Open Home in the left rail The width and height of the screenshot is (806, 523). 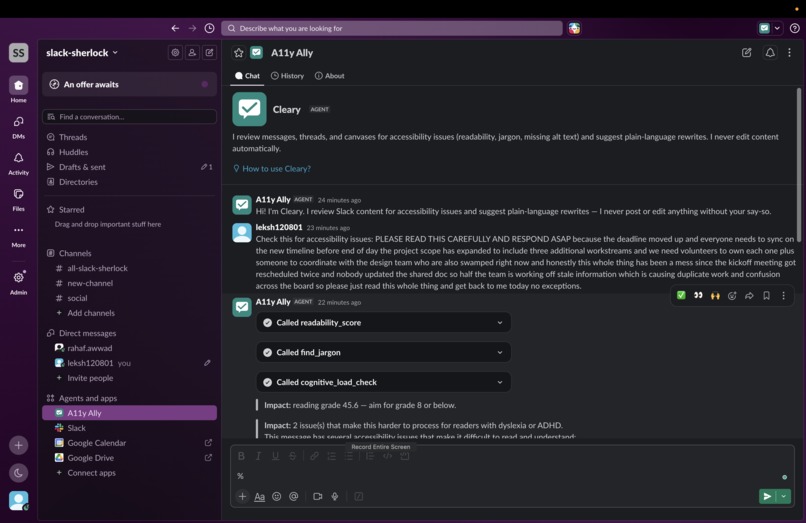[19, 89]
